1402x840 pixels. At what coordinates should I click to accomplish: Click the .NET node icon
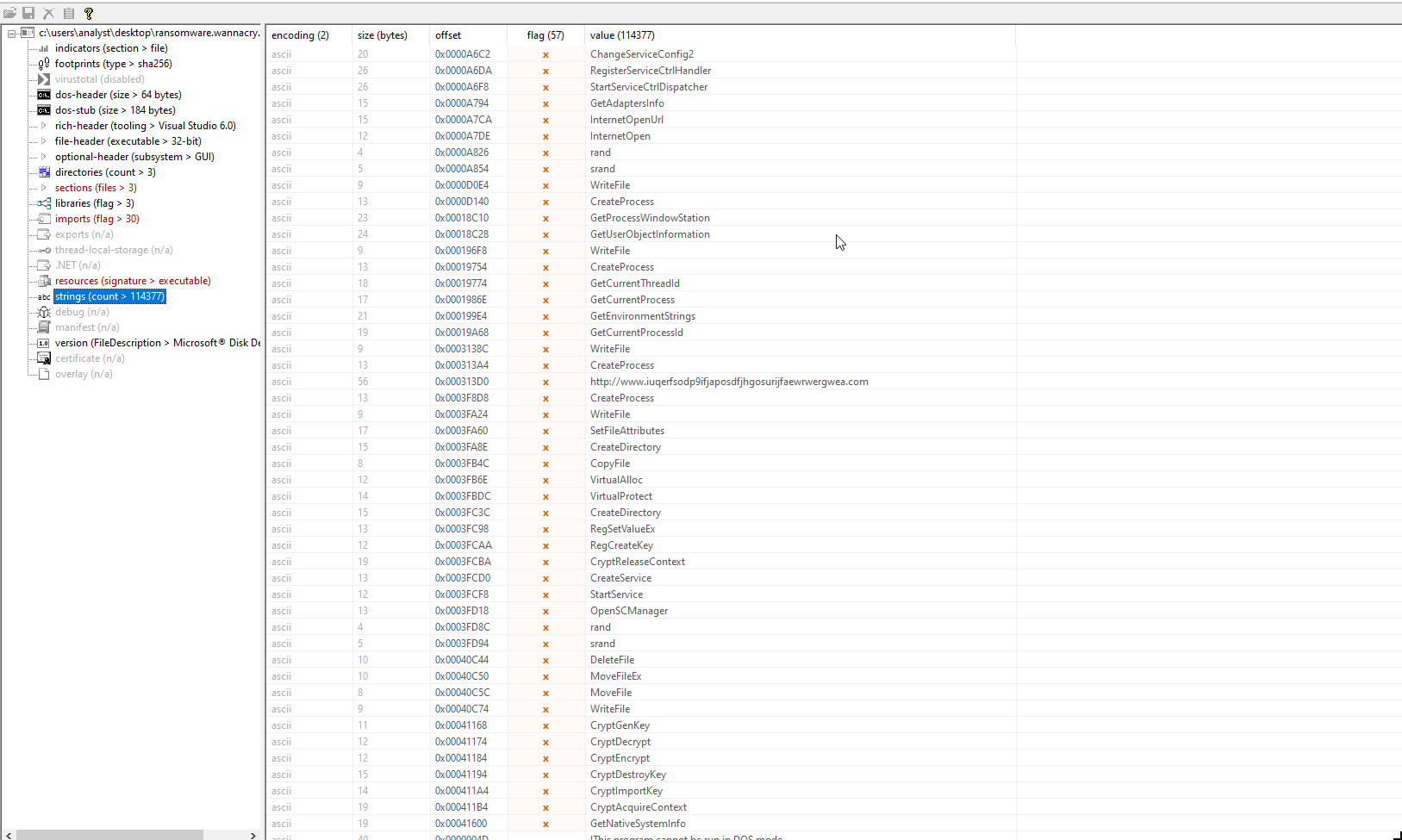(44, 265)
